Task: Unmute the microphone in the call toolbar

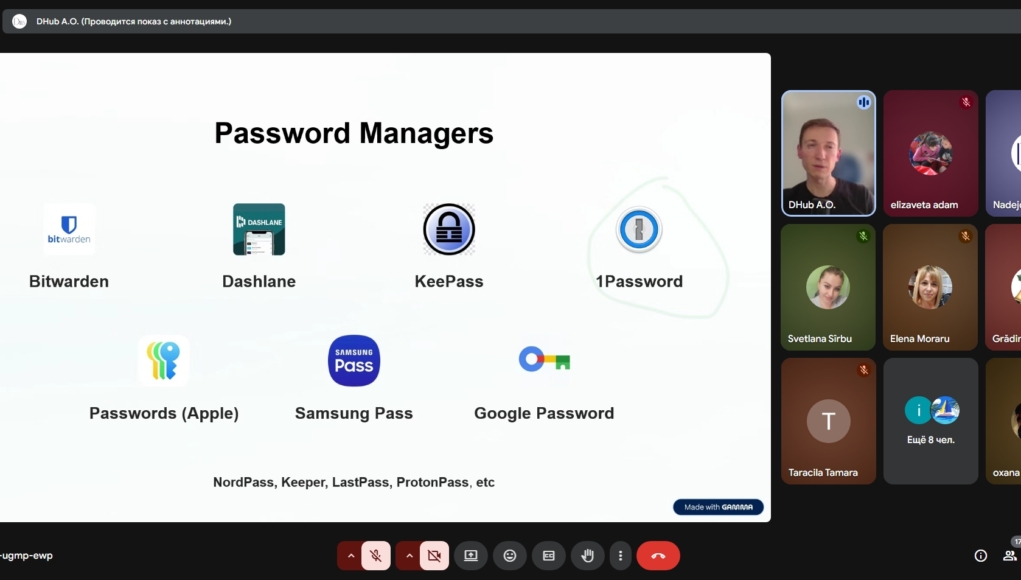Action: [377, 555]
